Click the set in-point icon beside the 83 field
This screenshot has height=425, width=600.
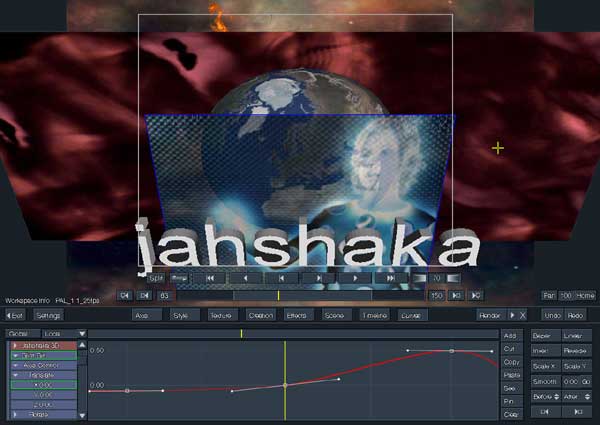[145, 295]
